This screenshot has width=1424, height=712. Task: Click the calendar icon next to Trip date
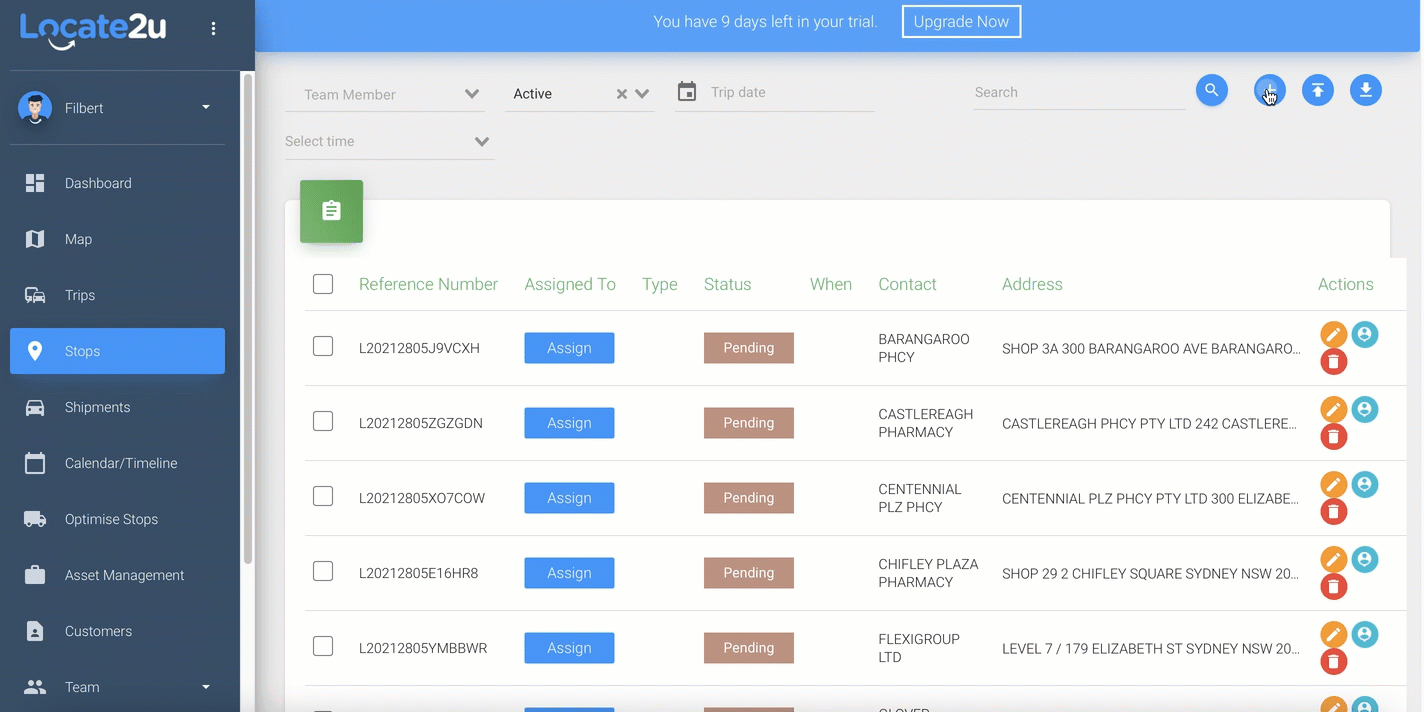coord(687,92)
